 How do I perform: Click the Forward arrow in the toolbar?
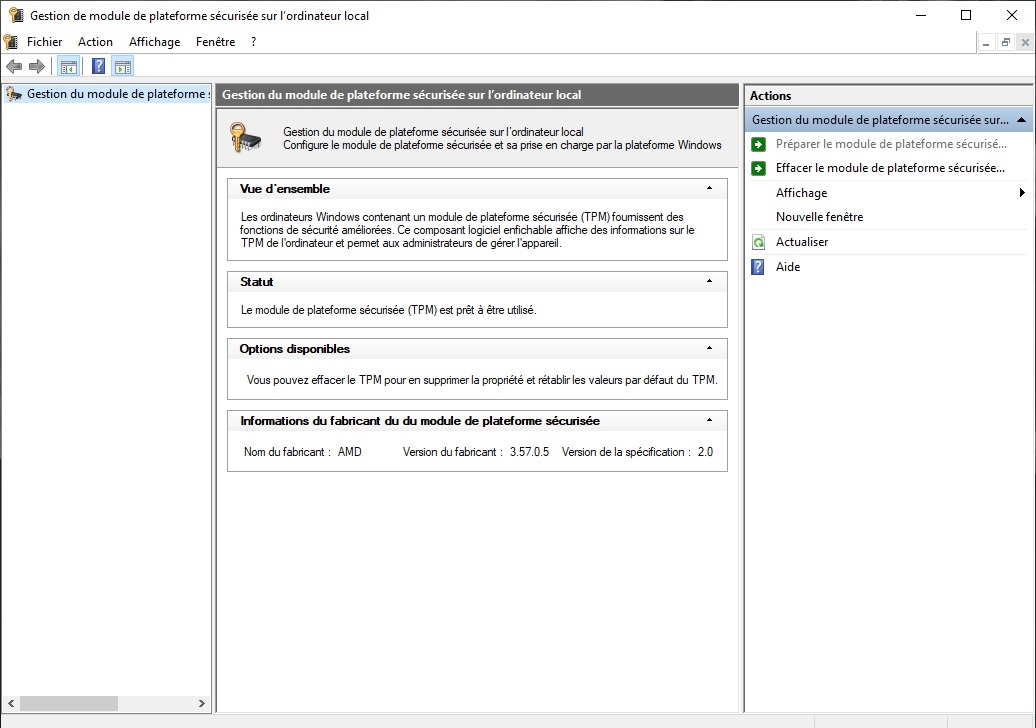(x=37, y=67)
